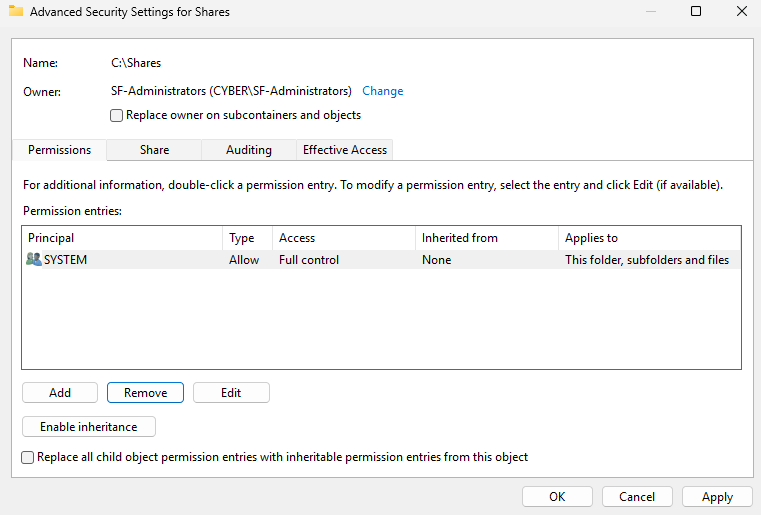Maximize the Advanced Security Settings window

coord(696,12)
